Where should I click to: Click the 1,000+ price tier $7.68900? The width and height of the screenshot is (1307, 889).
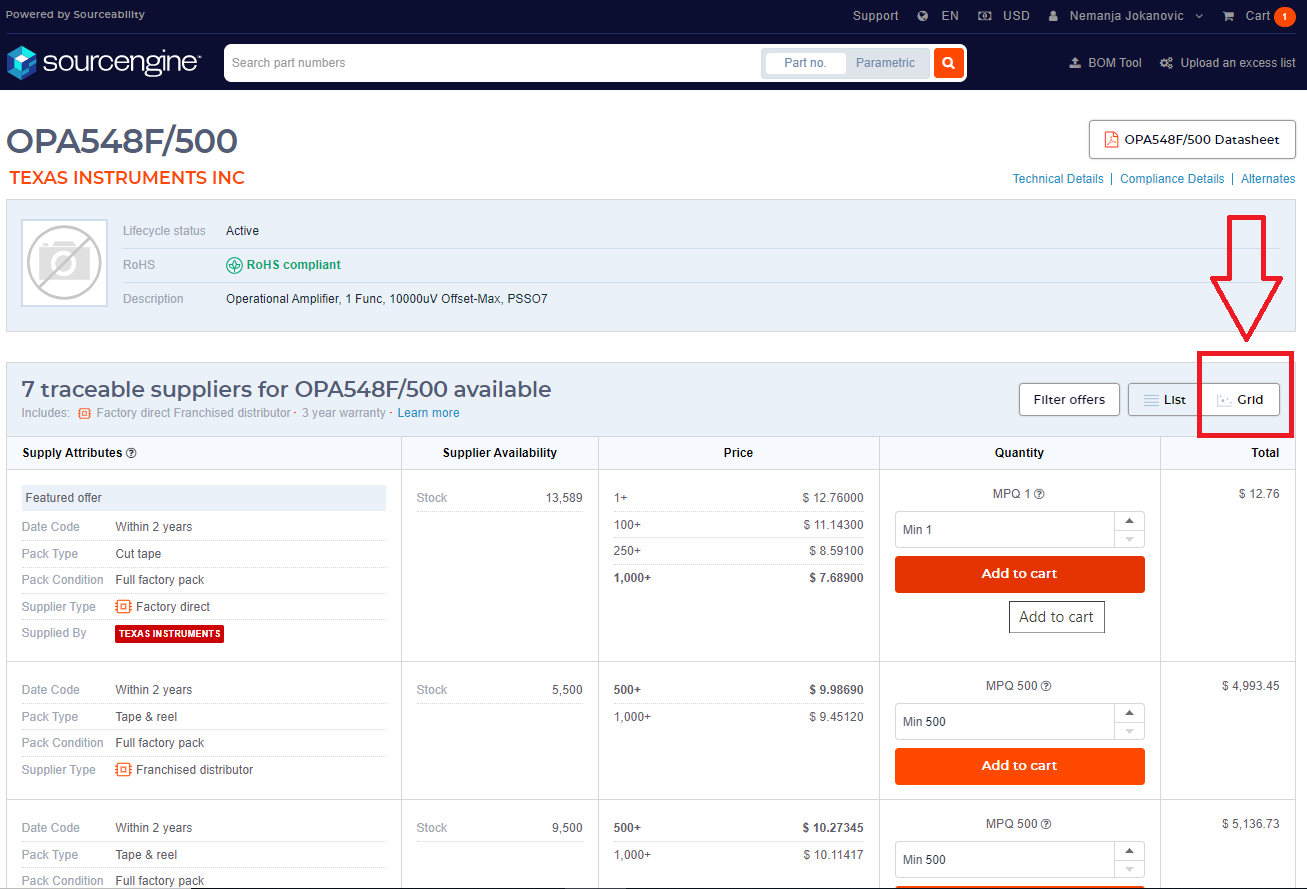tap(738, 578)
